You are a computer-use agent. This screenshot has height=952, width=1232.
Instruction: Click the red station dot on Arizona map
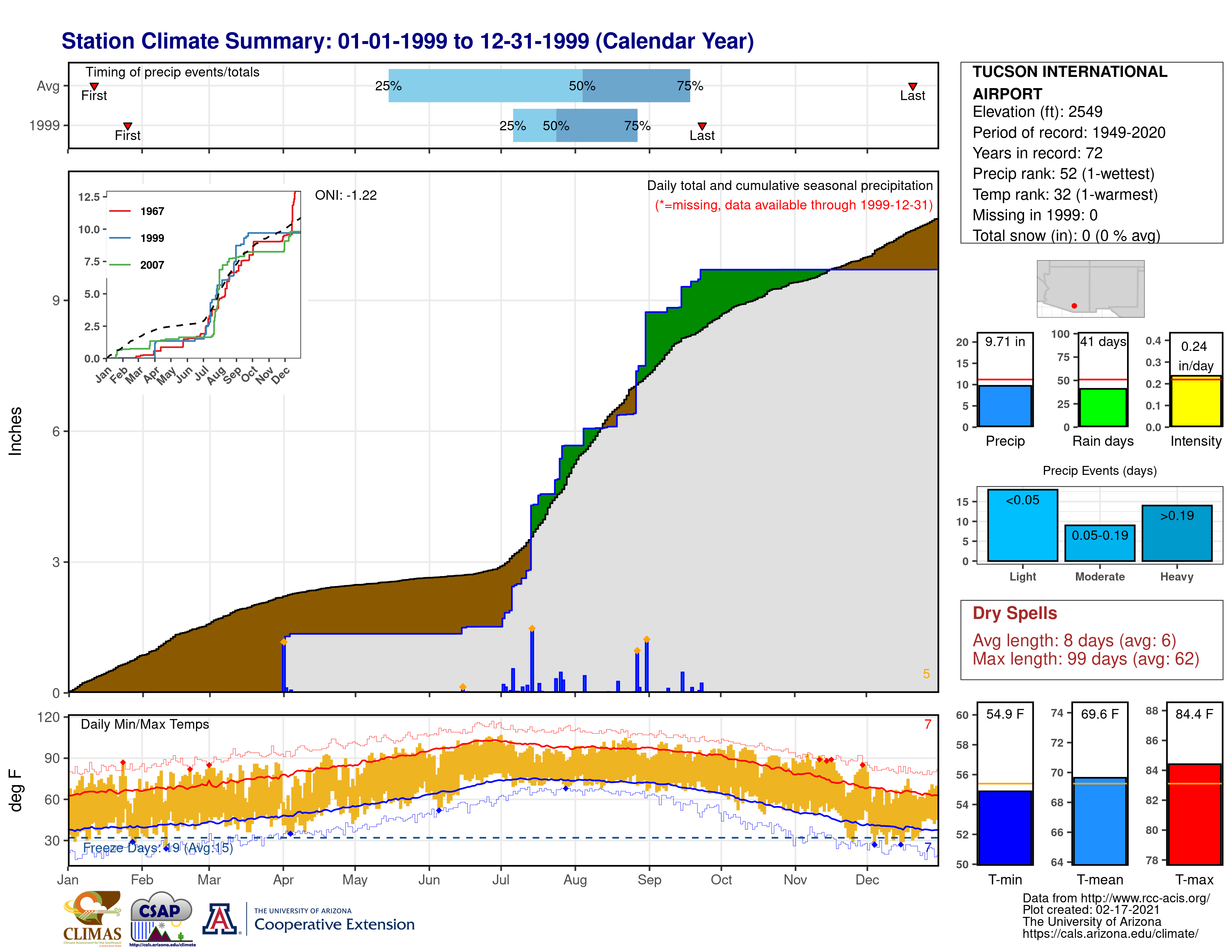click(1074, 306)
